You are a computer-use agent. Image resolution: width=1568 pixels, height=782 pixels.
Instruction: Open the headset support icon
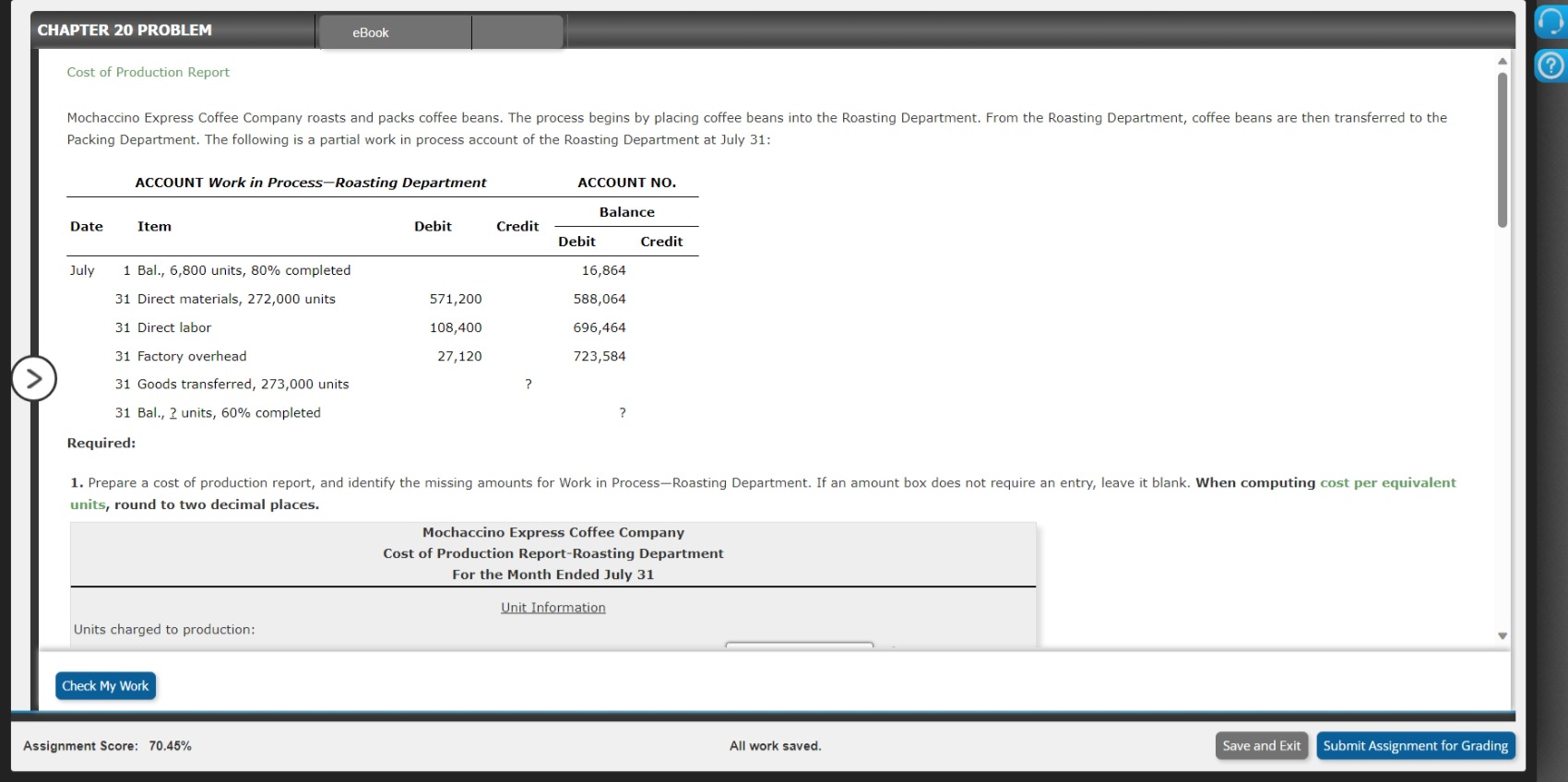1550,21
